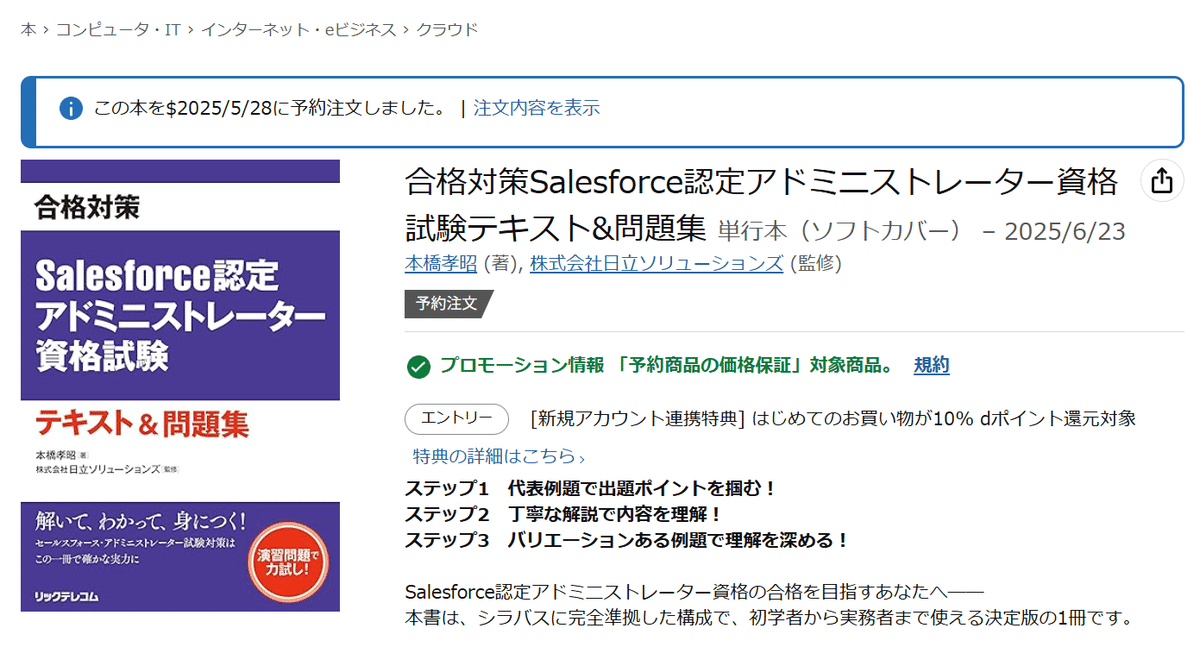Open 特典の詳細はこちら link
This screenshot has width=1200, height=647.
click(x=498, y=457)
